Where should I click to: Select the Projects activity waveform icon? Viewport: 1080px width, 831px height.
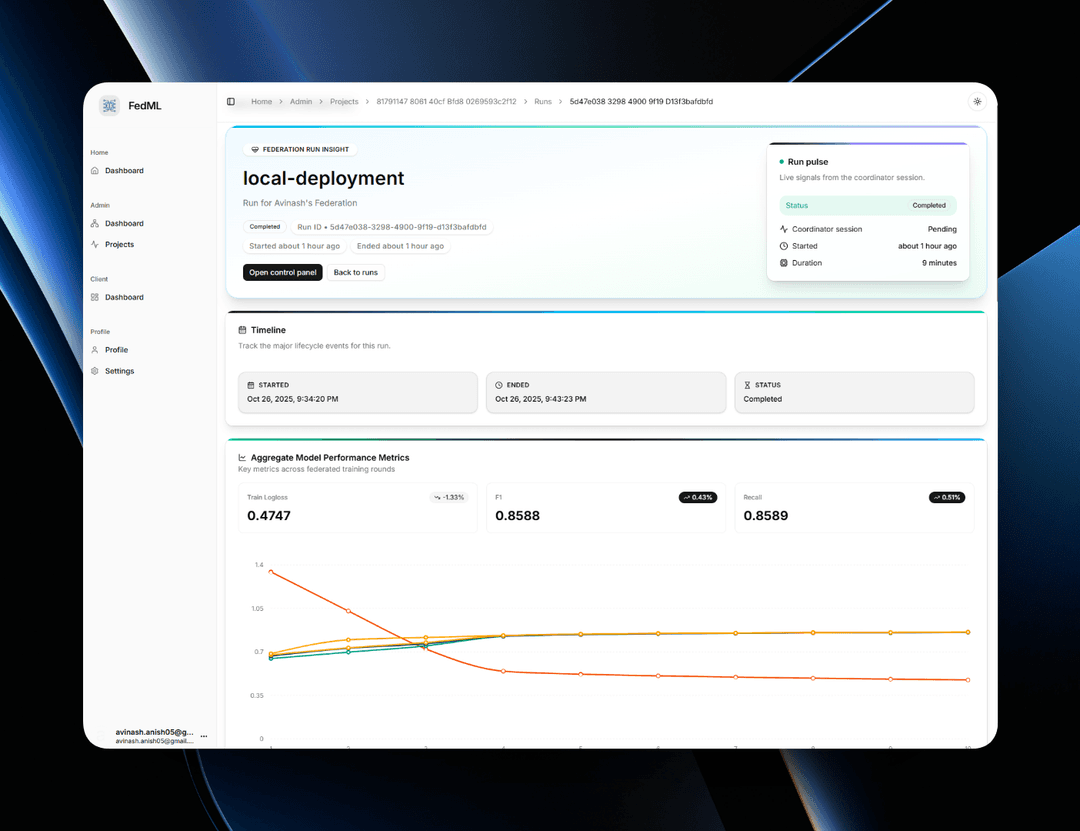click(94, 244)
